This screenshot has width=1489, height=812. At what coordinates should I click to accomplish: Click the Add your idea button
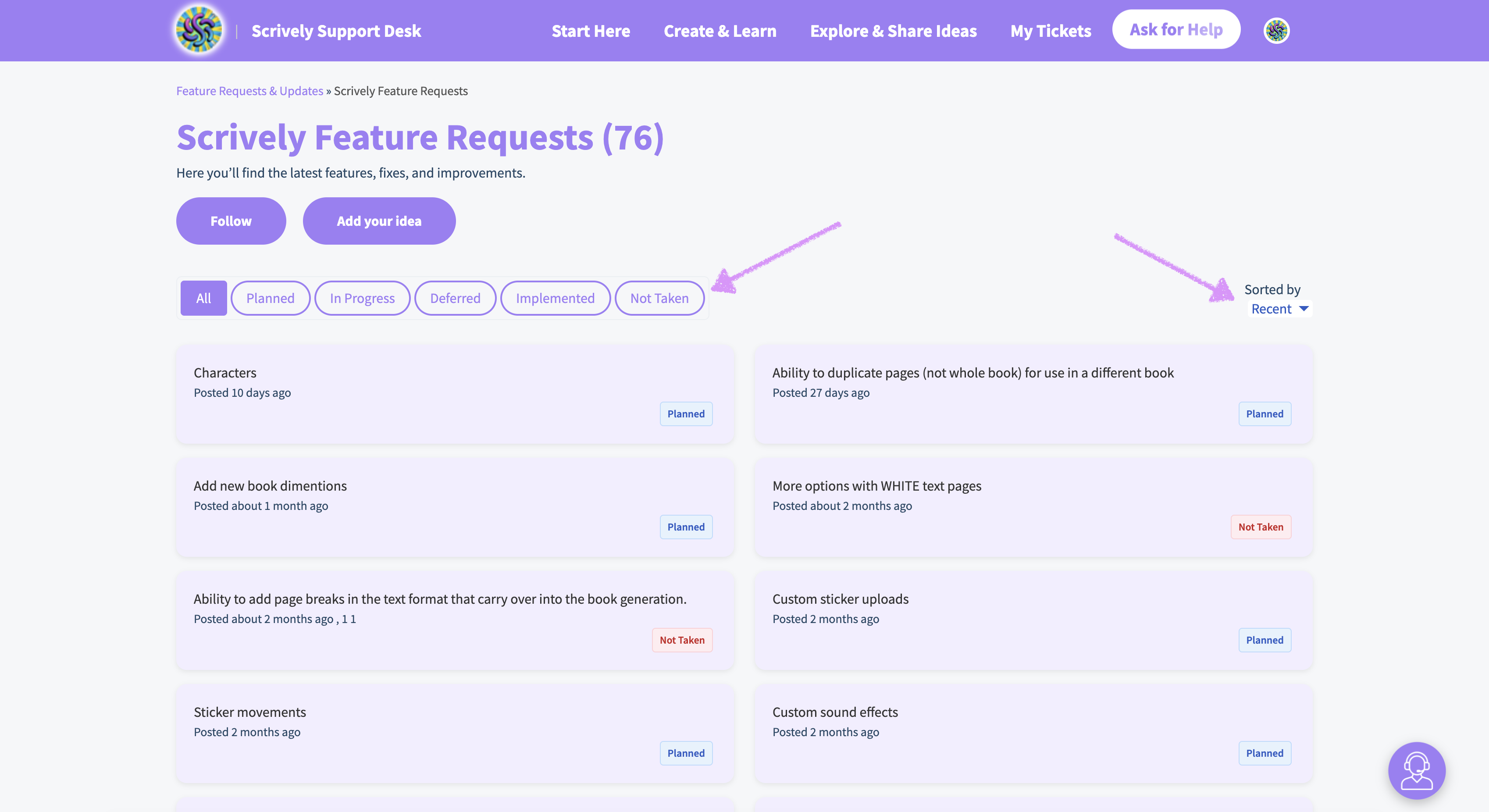(379, 221)
